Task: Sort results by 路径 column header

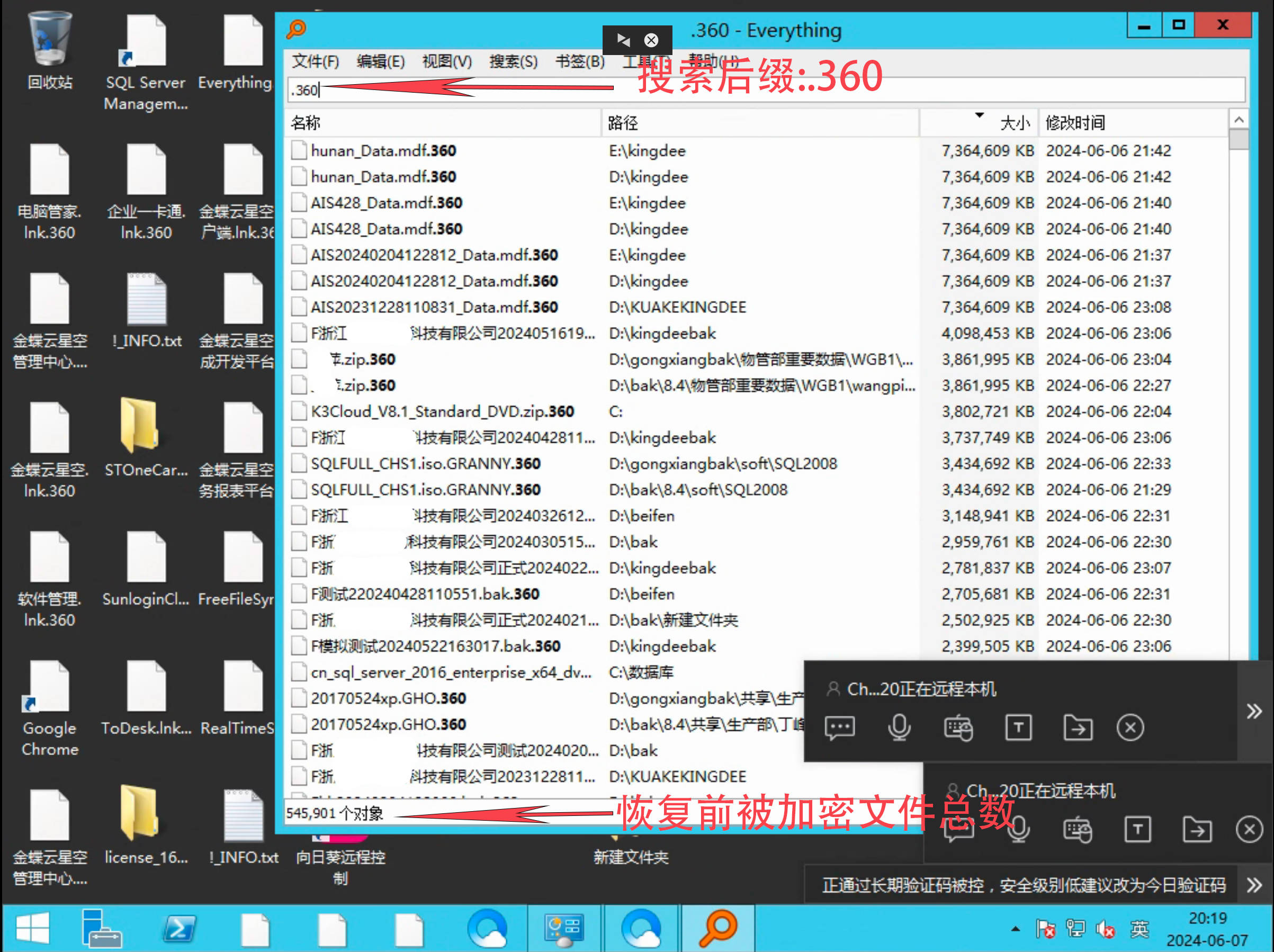Action: 760,123
